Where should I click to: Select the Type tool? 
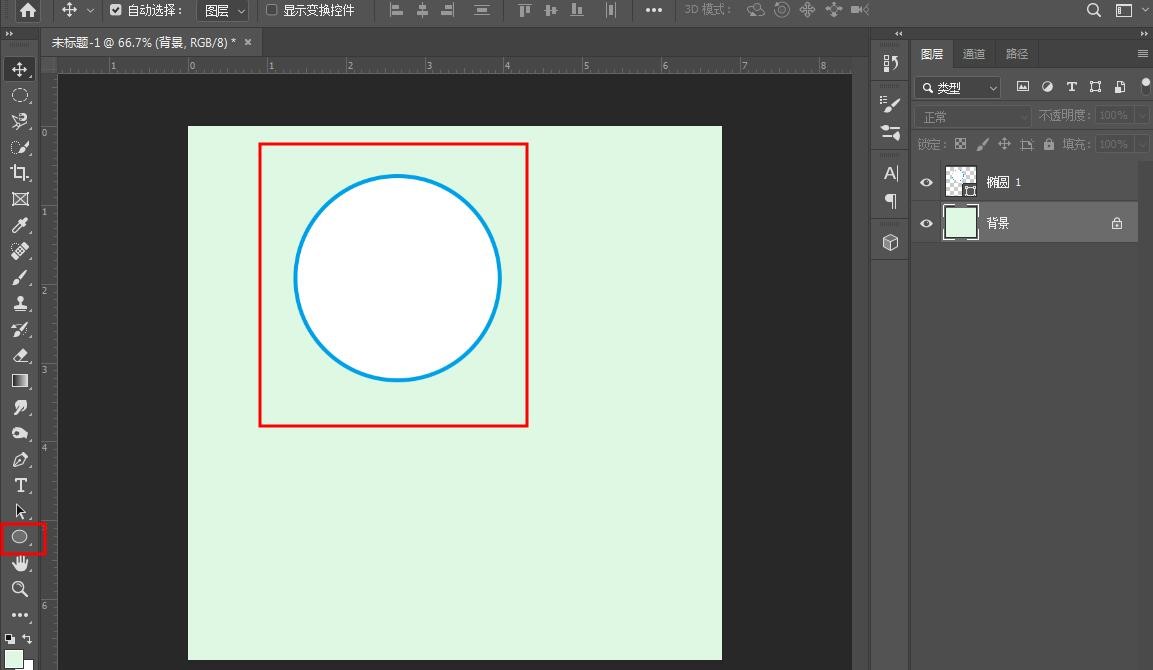coord(20,485)
